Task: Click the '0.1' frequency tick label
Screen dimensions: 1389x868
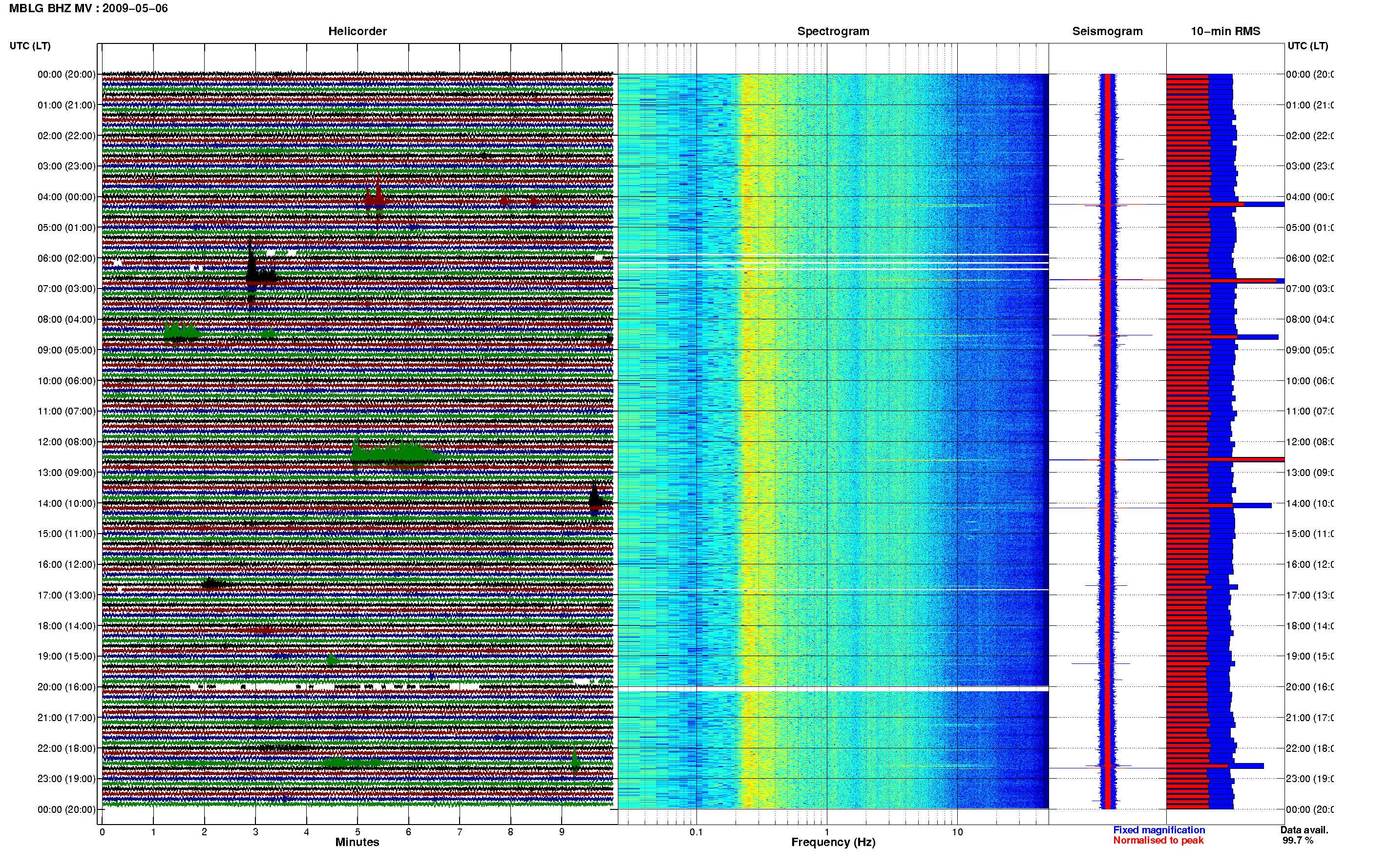Action: click(696, 832)
